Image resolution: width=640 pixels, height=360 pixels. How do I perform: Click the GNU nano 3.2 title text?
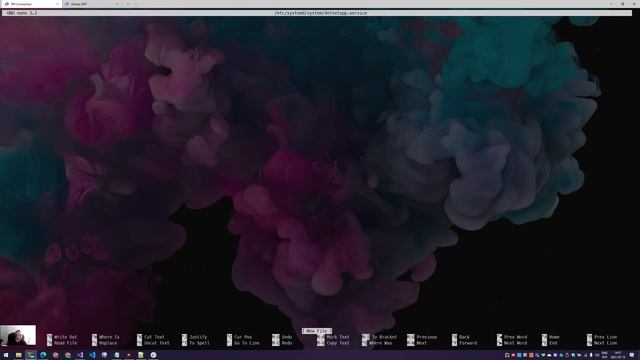point(22,13)
